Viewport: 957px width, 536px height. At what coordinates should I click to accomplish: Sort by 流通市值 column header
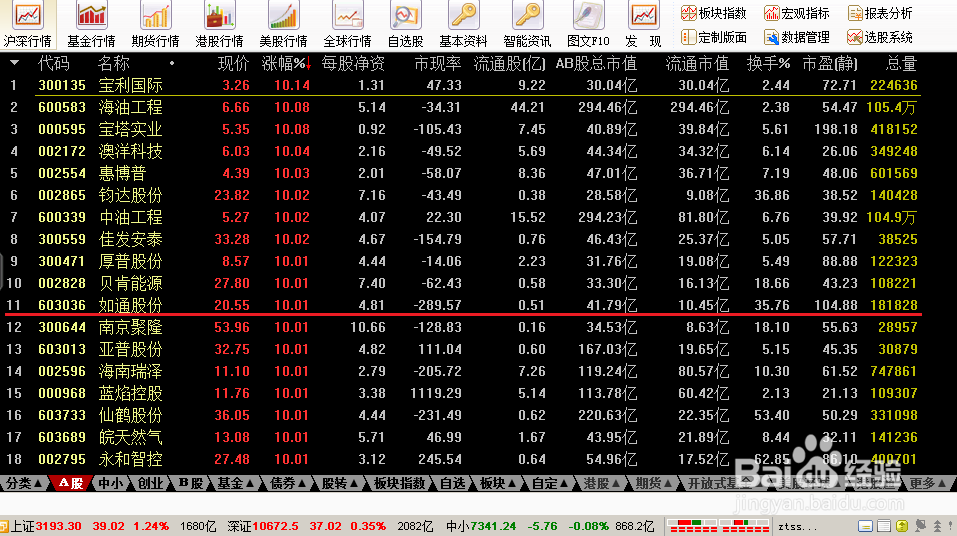(697, 63)
